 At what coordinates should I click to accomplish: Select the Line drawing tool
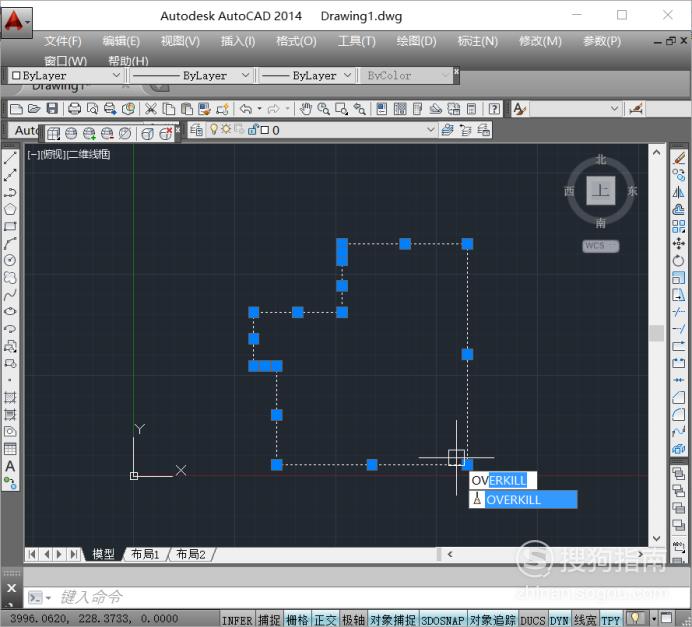10,158
